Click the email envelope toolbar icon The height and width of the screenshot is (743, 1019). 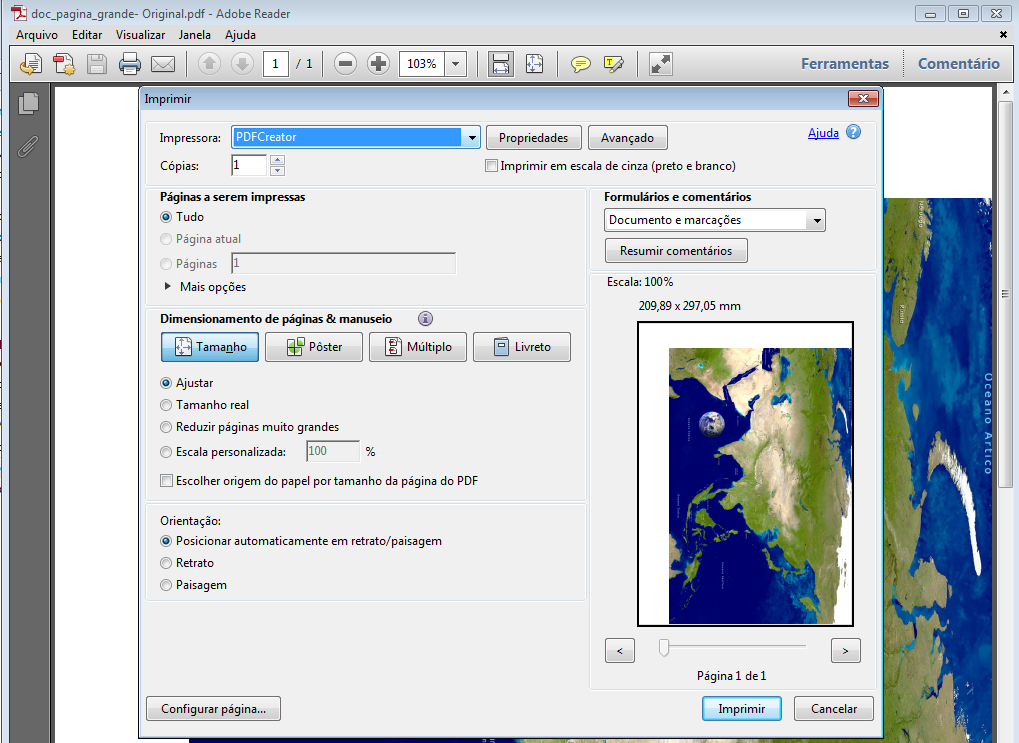pyautogui.click(x=163, y=64)
